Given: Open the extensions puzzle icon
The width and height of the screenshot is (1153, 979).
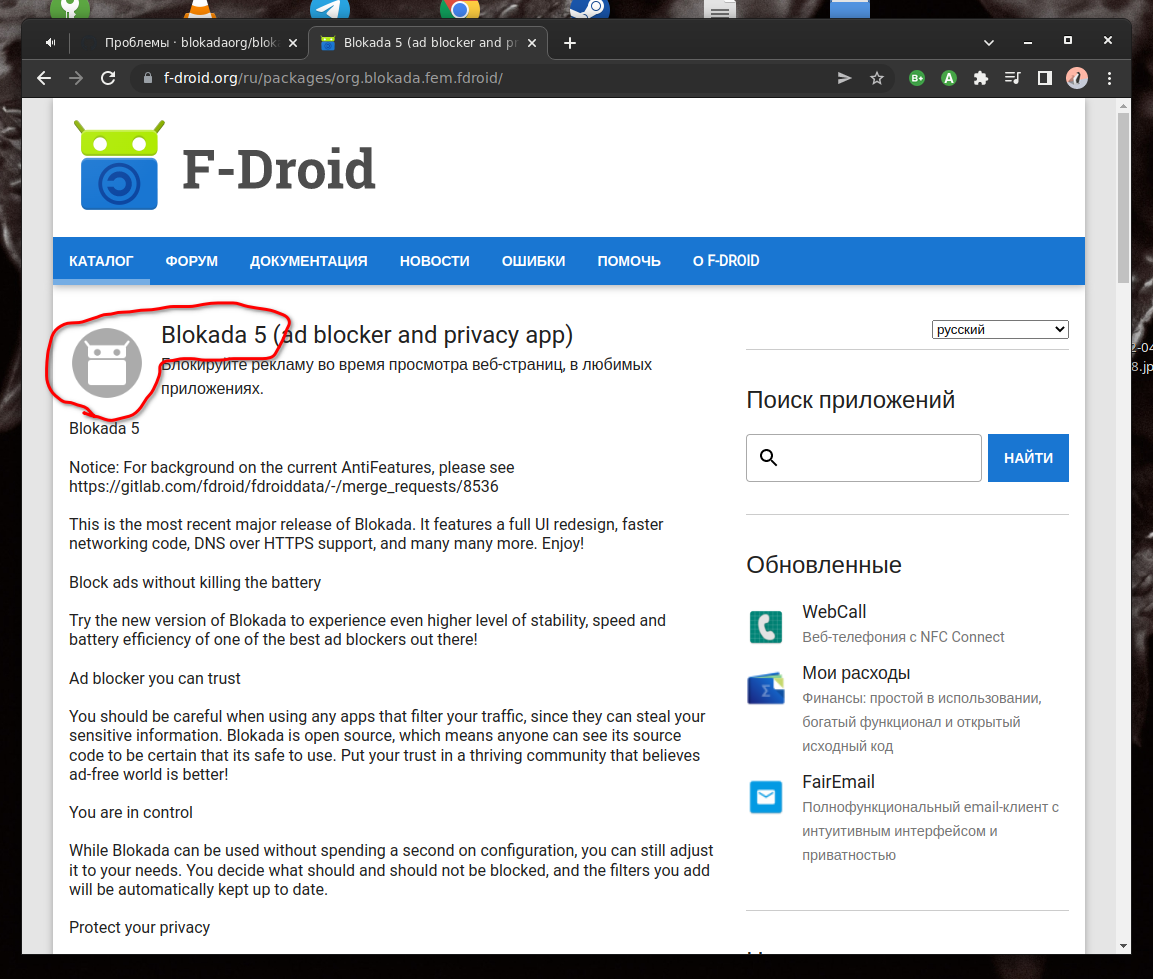Looking at the screenshot, I should coord(981,78).
